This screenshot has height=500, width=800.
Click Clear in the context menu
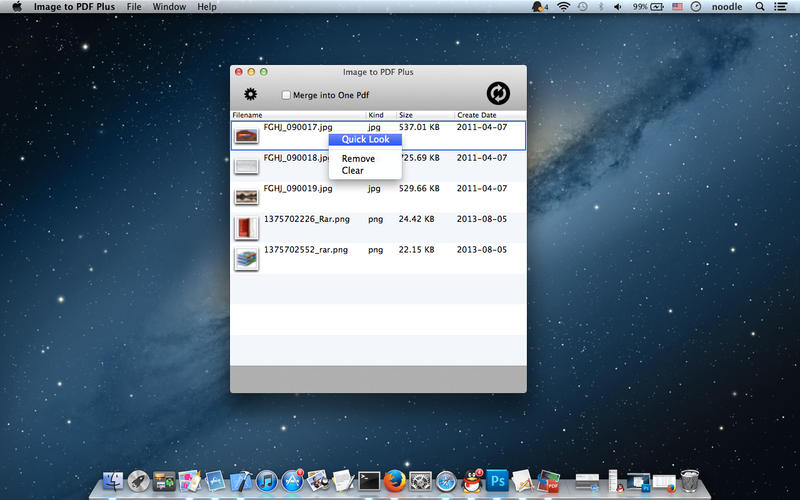tap(353, 171)
